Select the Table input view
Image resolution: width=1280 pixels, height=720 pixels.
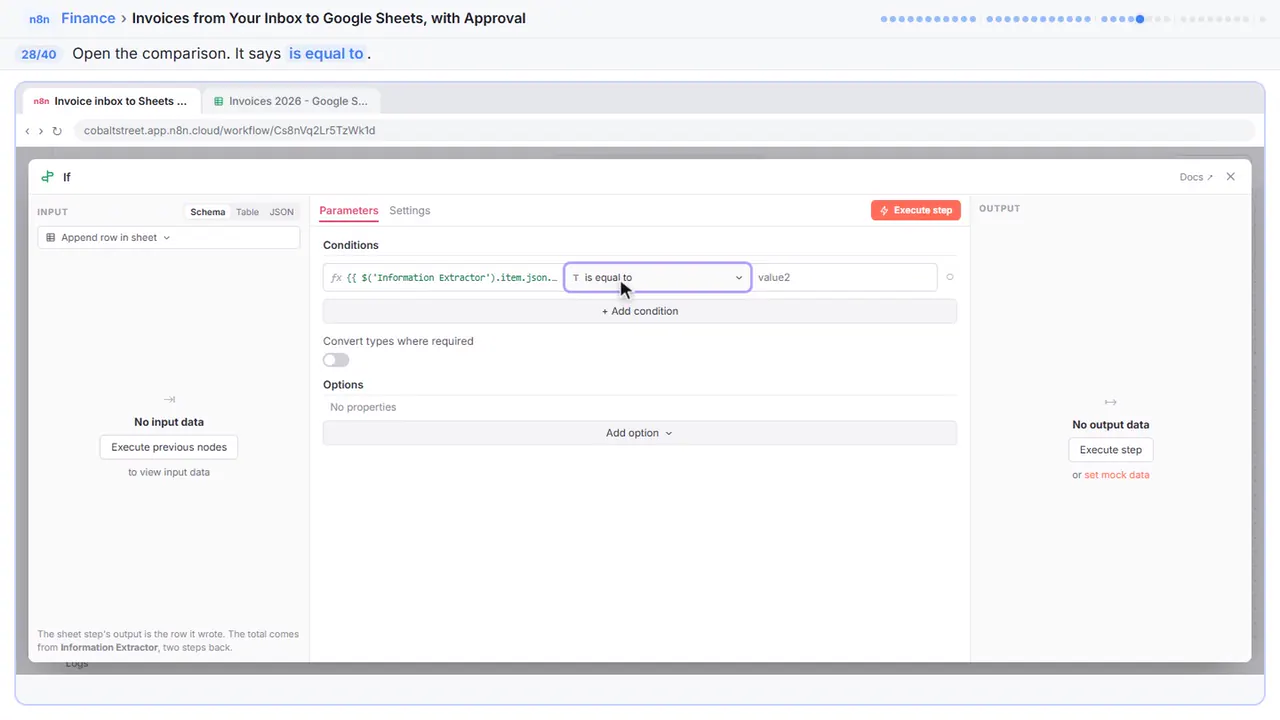[x=247, y=212]
